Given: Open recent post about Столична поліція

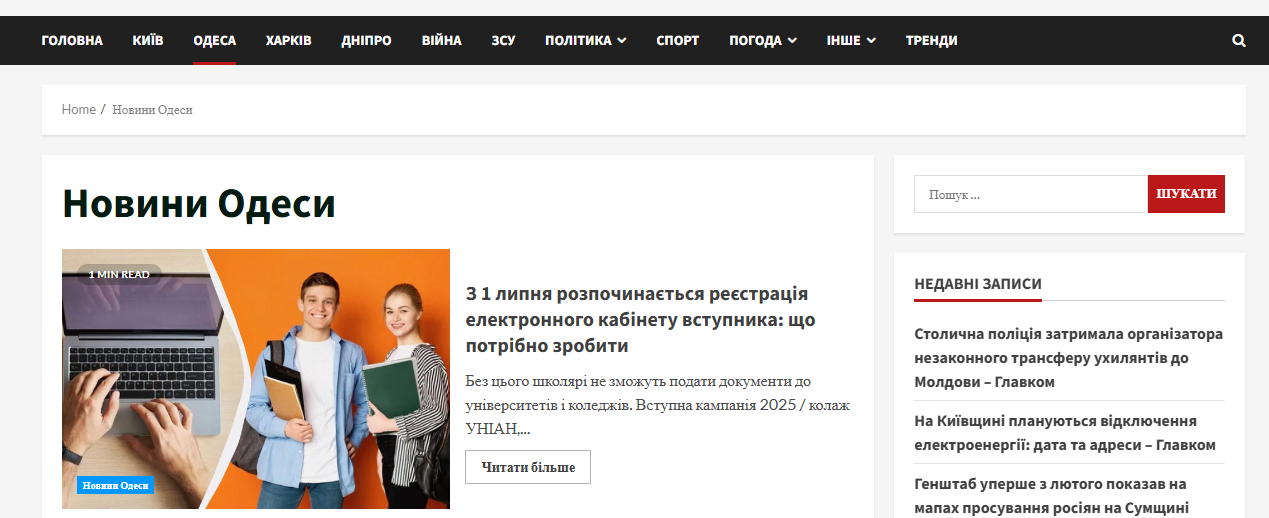Looking at the screenshot, I should pos(1069,358).
